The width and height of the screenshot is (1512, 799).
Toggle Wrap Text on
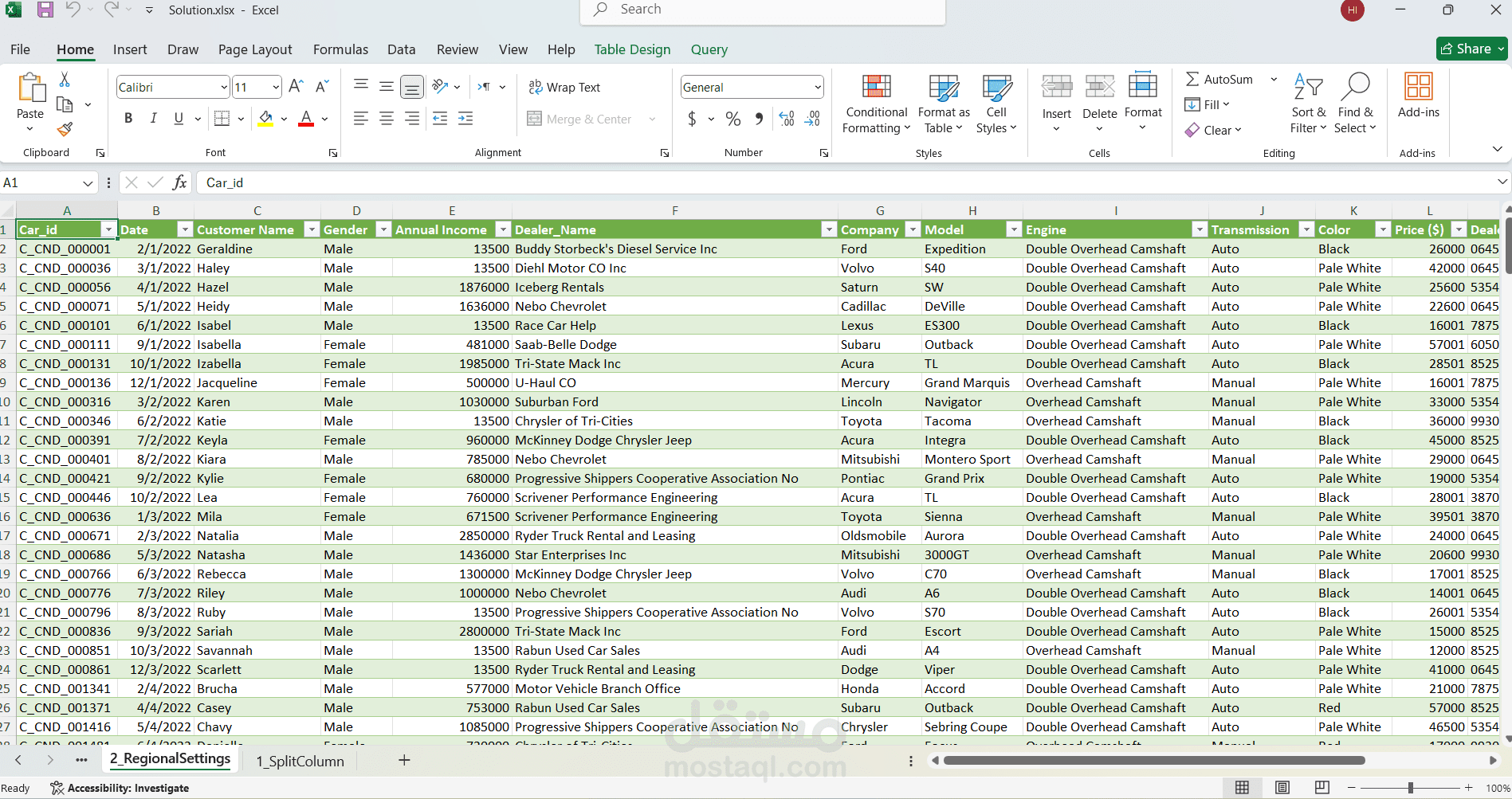(x=564, y=87)
